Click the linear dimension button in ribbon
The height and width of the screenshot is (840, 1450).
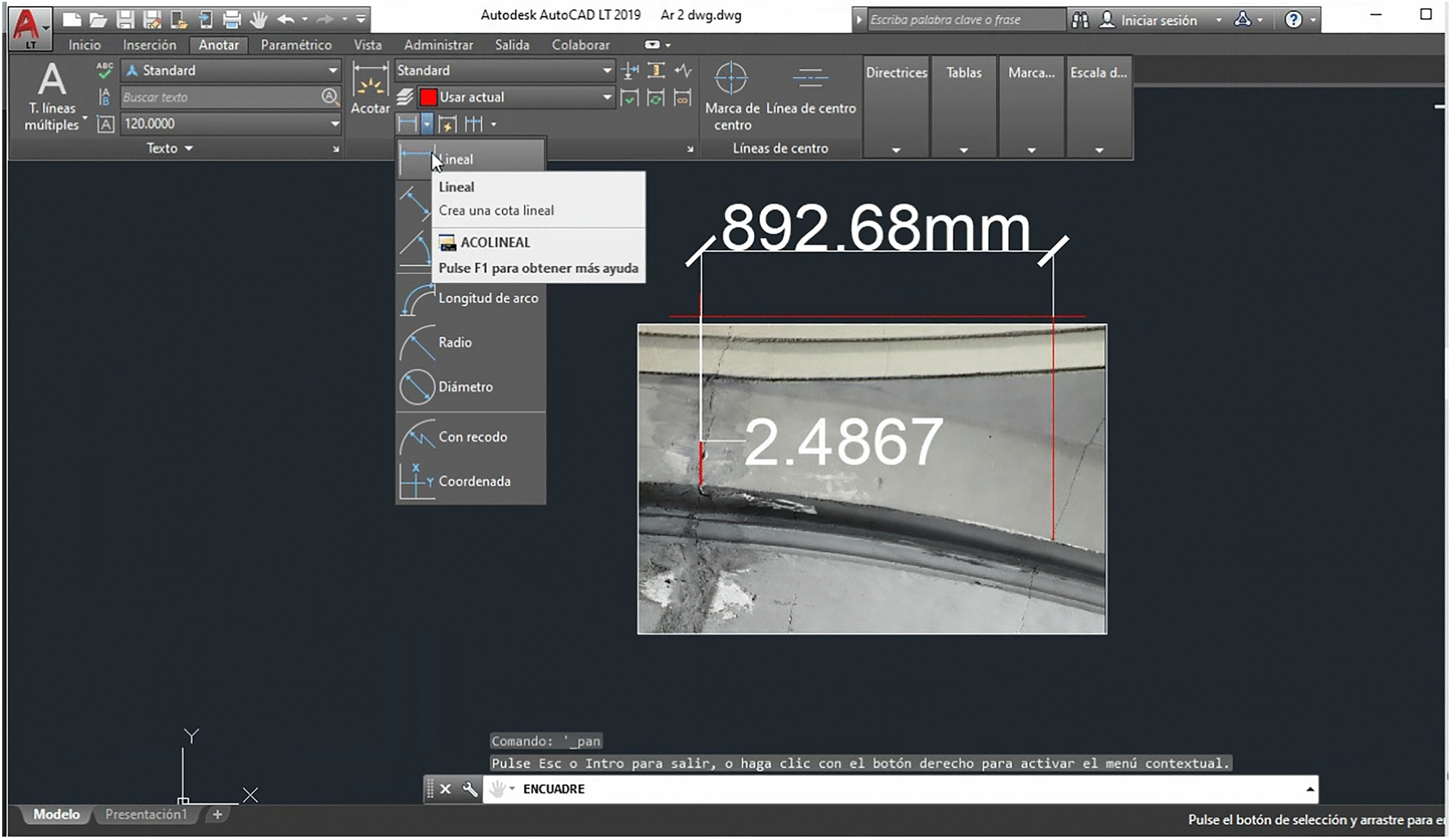coord(408,124)
